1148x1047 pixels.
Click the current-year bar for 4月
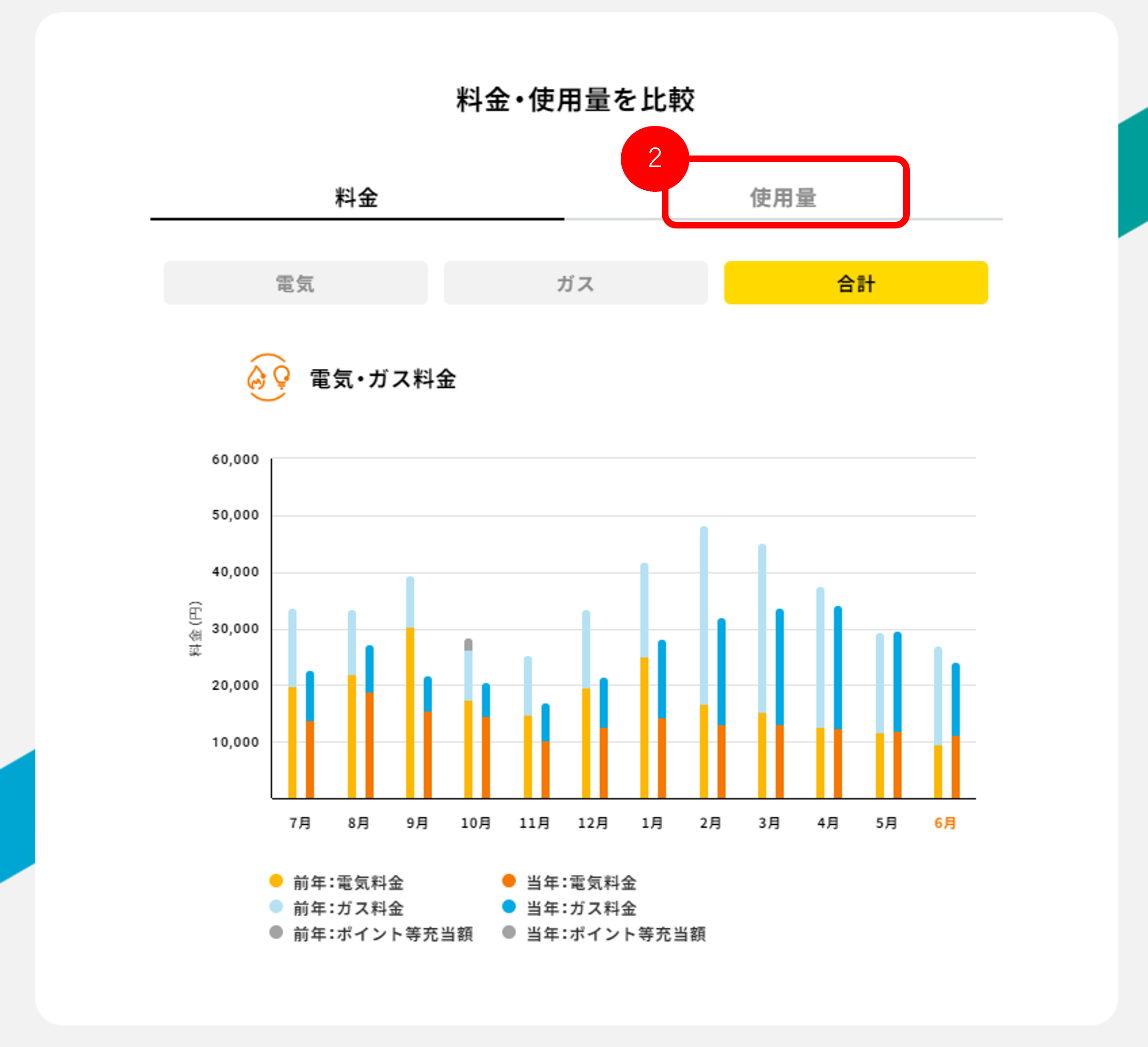click(838, 702)
